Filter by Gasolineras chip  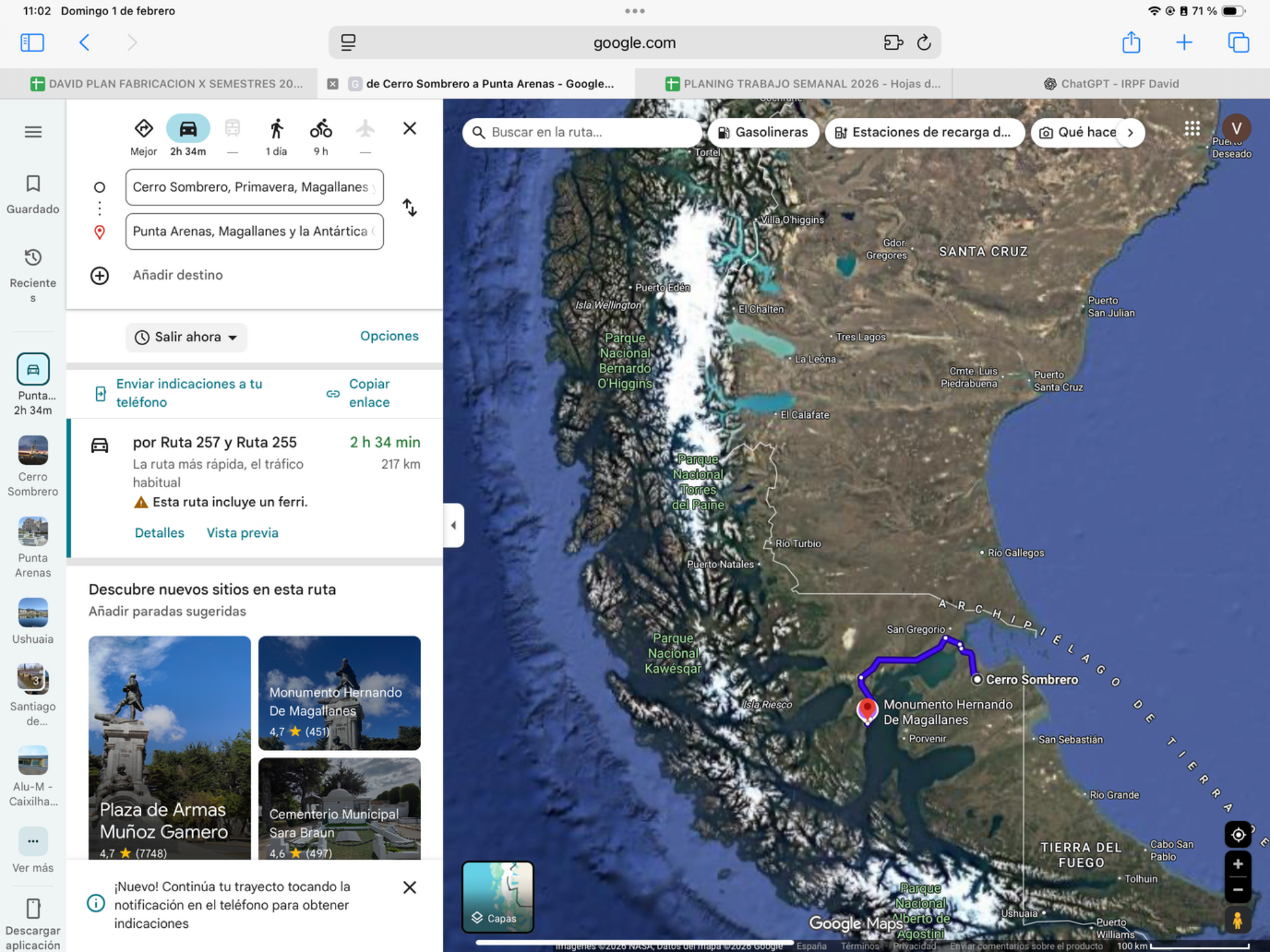coord(763,132)
